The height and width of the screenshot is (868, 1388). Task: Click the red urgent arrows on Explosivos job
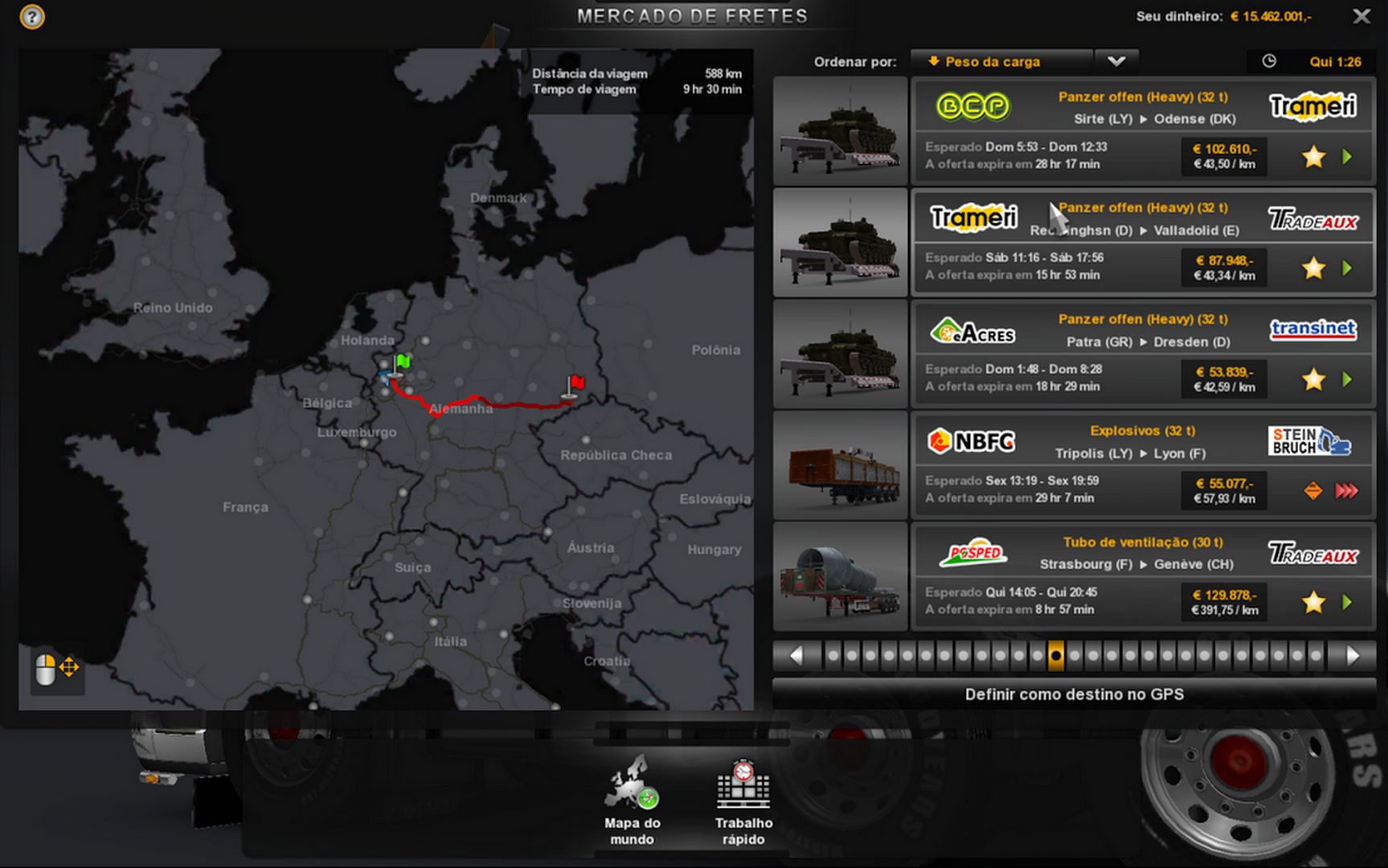click(x=1347, y=490)
